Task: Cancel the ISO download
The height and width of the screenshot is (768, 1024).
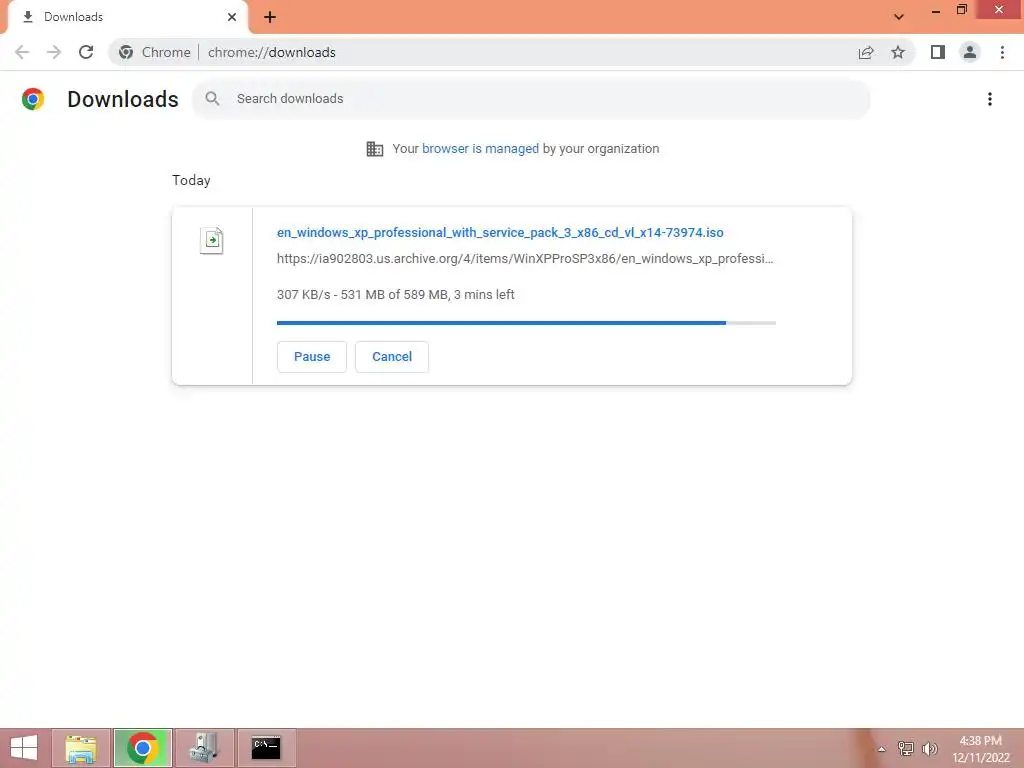Action: (x=392, y=357)
